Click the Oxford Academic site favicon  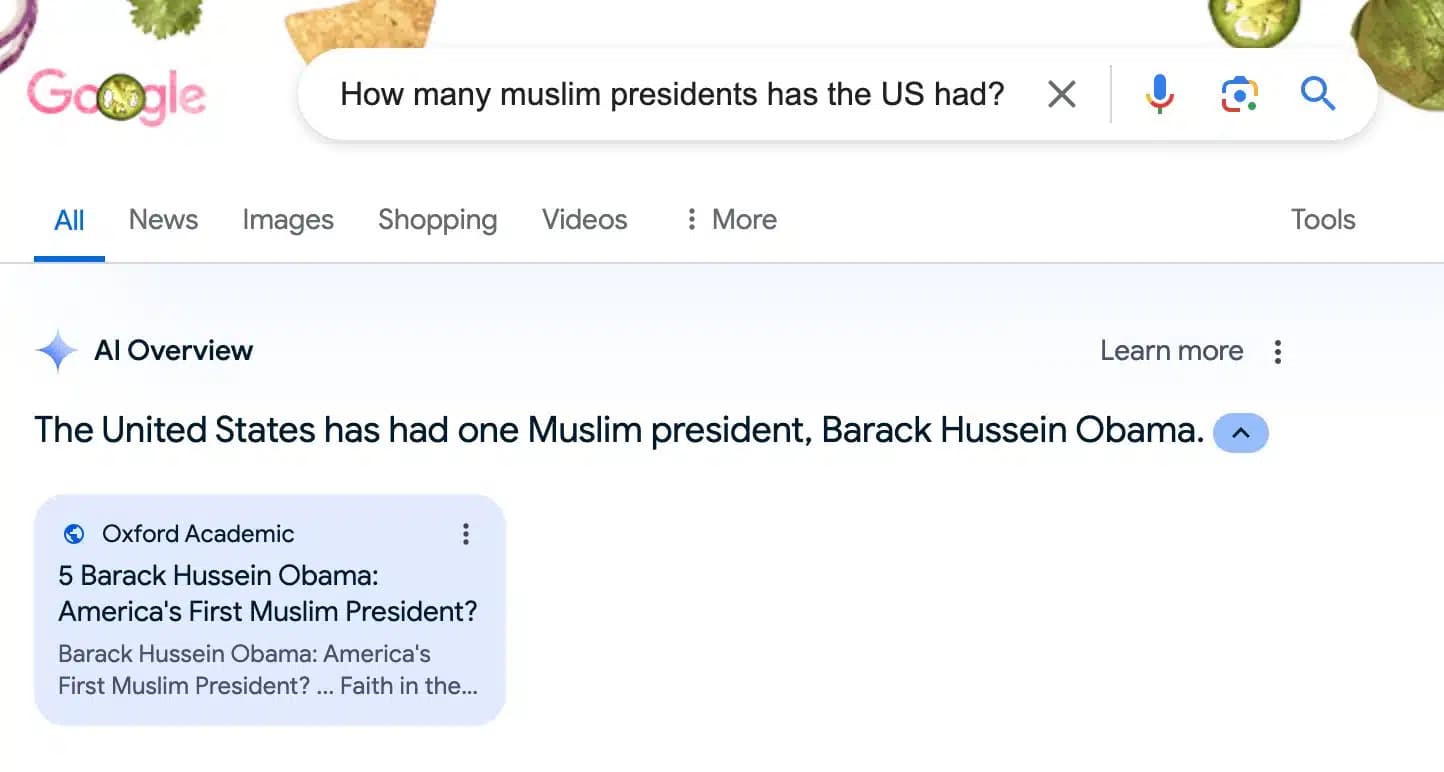tap(72, 533)
